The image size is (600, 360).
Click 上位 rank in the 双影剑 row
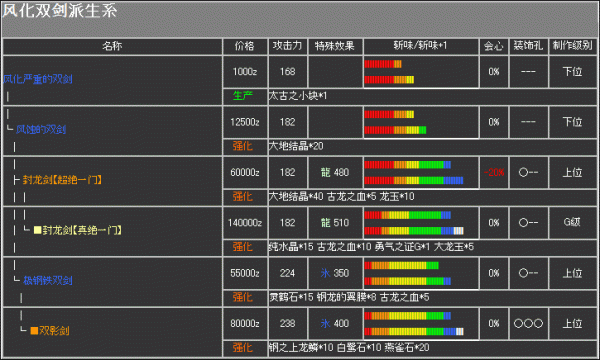572,324
